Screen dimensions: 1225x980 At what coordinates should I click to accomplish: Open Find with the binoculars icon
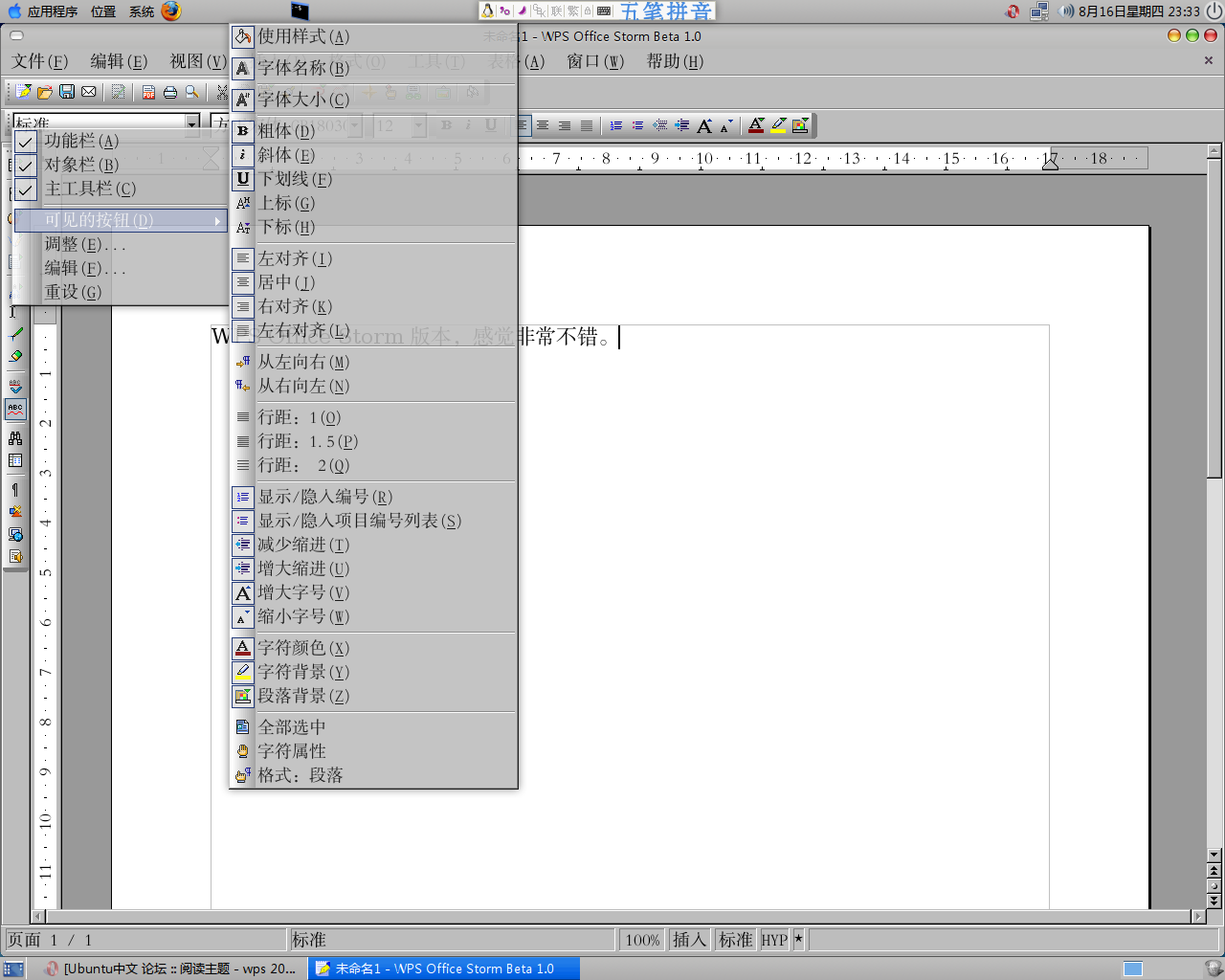[x=15, y=438]
